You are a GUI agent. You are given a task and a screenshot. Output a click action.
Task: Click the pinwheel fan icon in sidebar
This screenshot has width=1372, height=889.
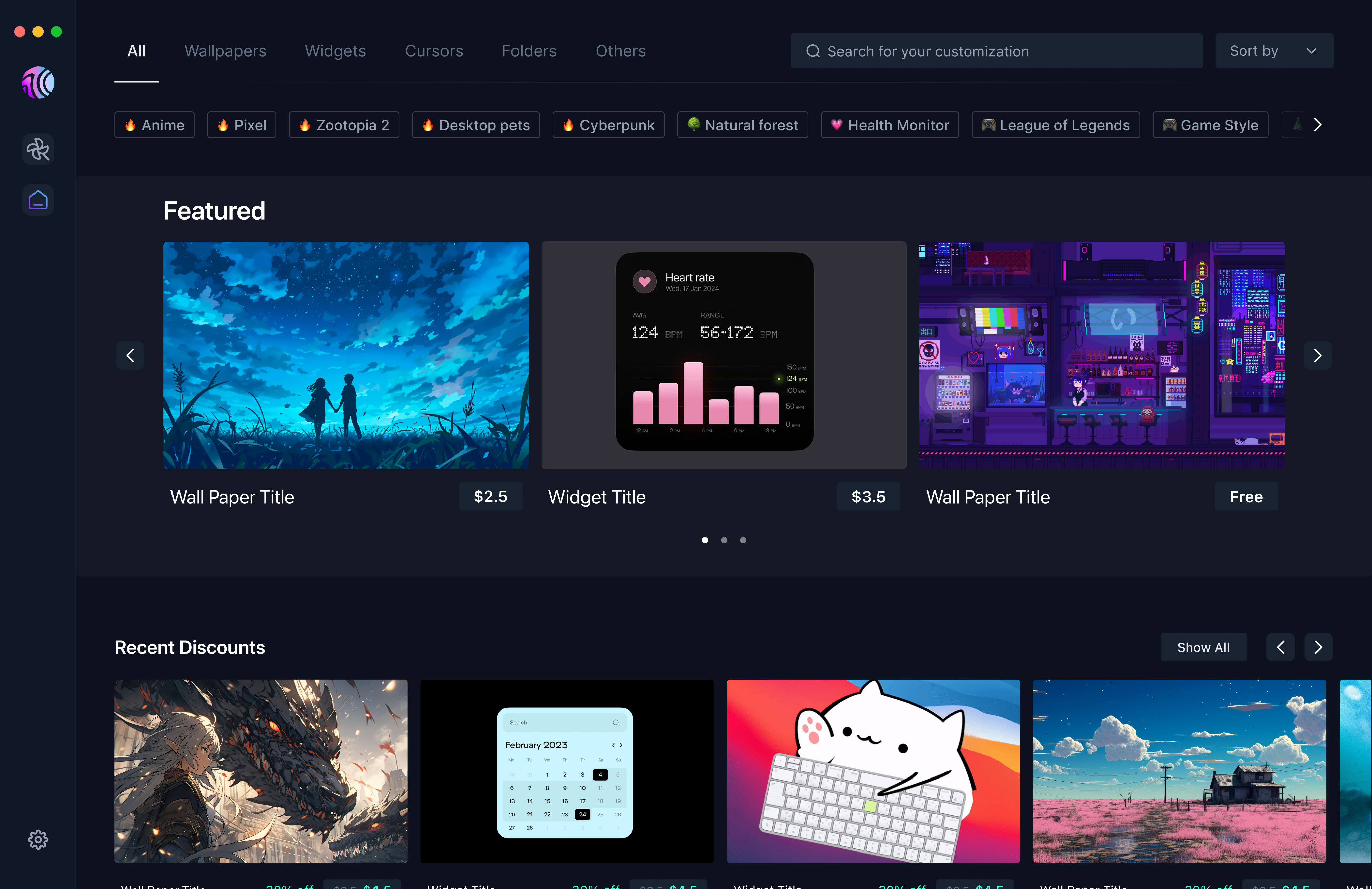tap(38, 150)
